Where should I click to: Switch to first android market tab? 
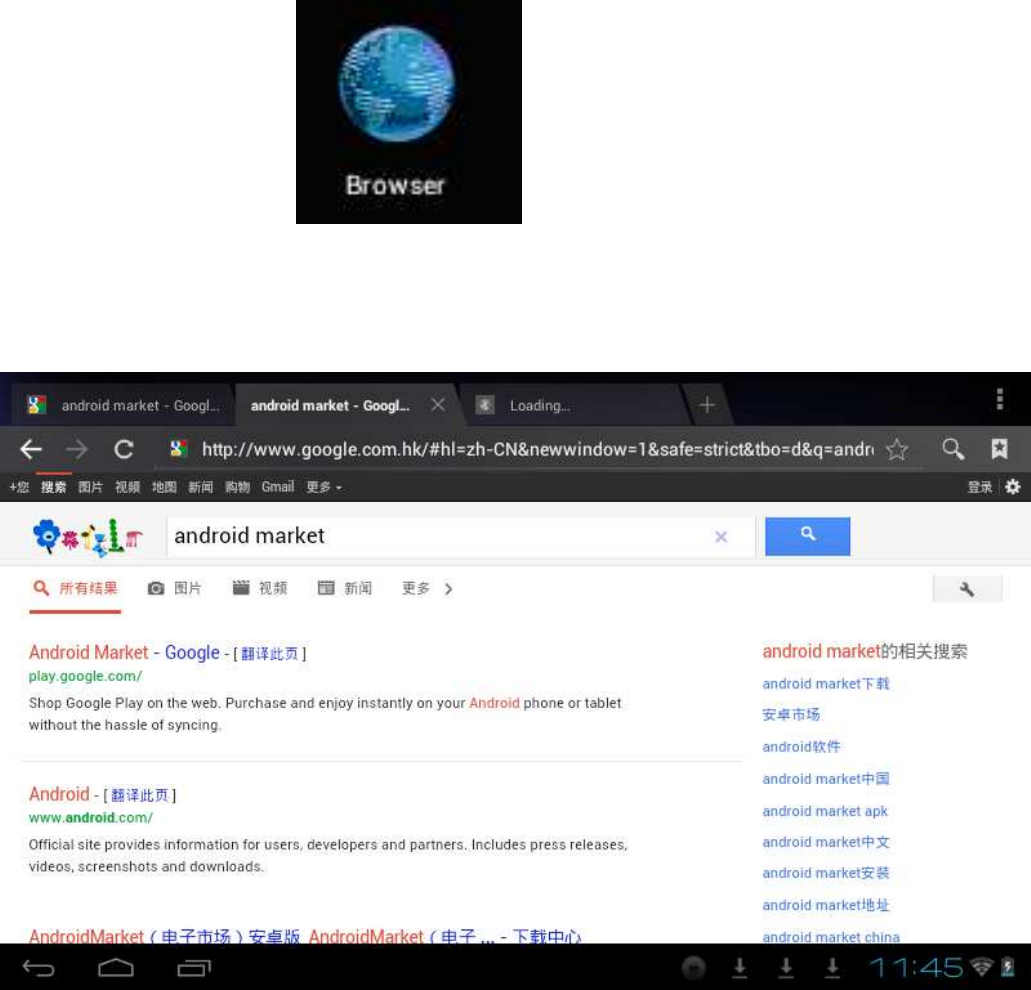(124, 405)
